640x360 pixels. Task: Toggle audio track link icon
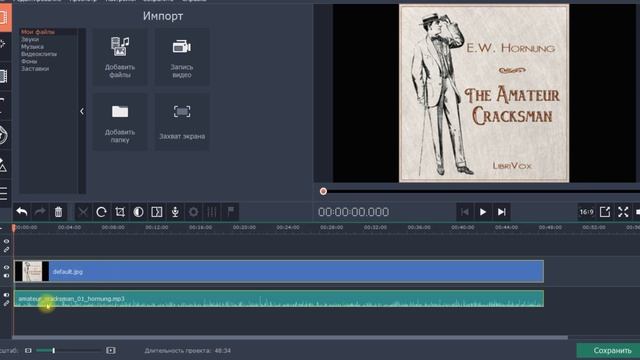tap(6, 303)
